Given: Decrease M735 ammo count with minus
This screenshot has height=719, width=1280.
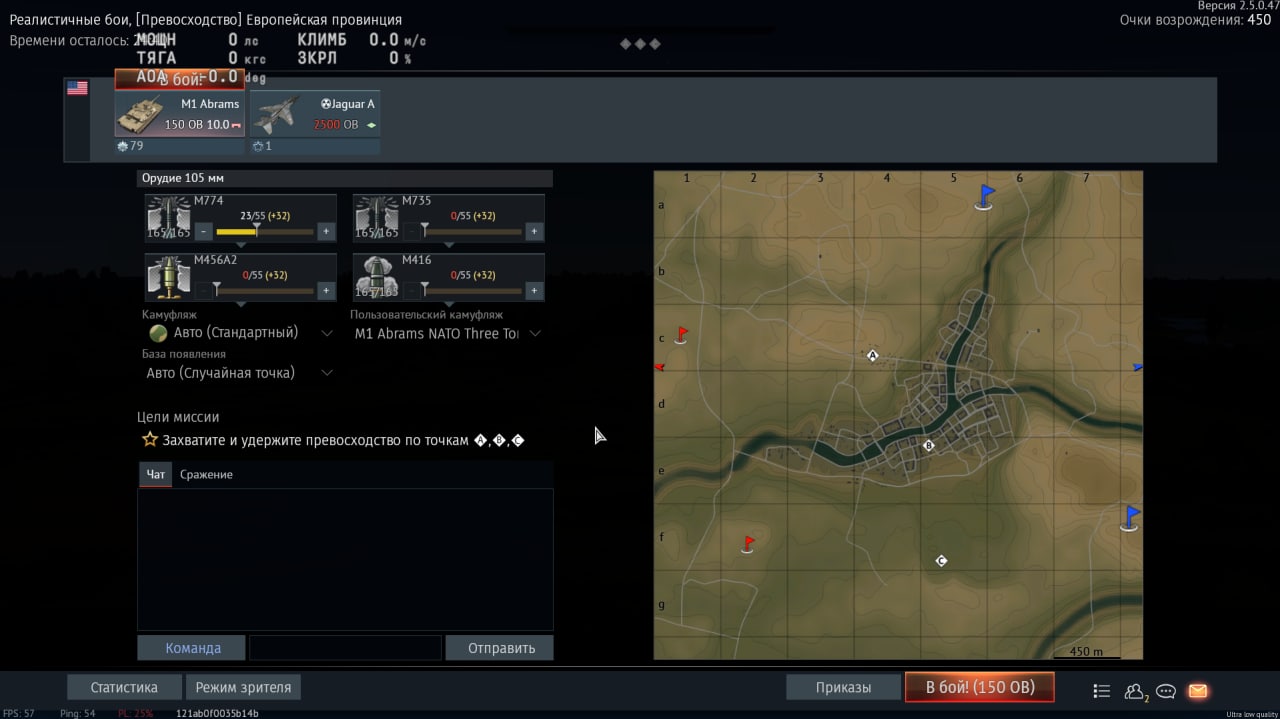Looking at the screenshot, I should click(412, 232).
